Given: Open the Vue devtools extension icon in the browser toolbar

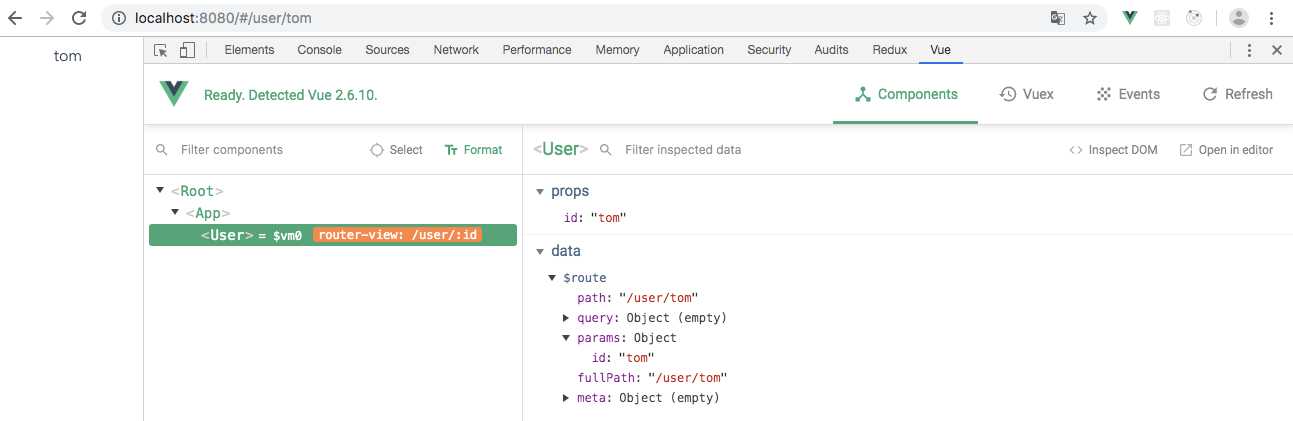Looking at the screenshot, I should (1130, 18).
